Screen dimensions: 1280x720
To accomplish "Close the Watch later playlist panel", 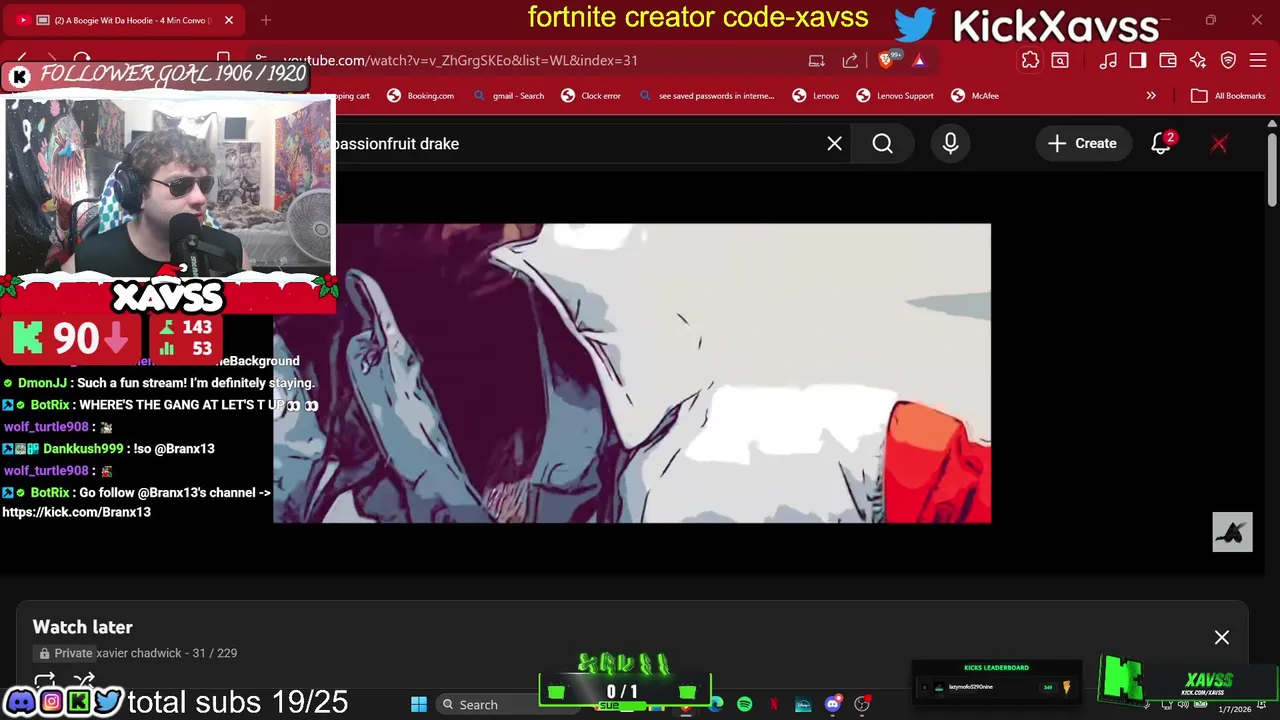I will pos(1222,637).
